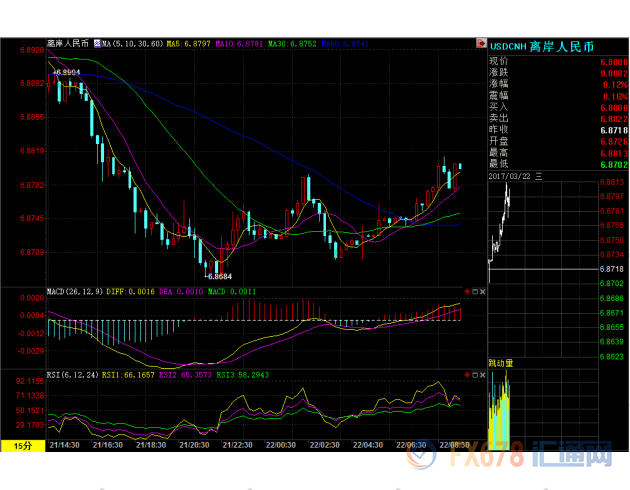Click the RSI1: 66.1657 value
630x490 pixels.
[x=128, y=375]
